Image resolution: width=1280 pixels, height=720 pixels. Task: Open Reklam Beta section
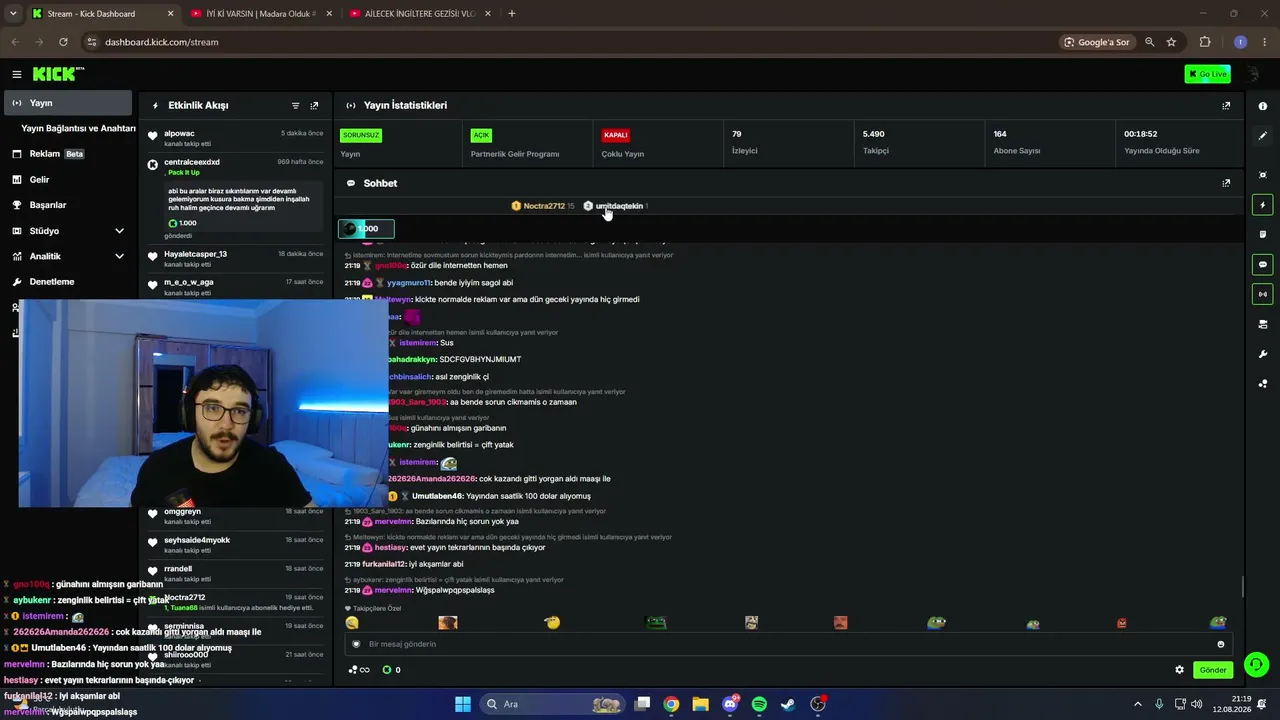(68, 154)
